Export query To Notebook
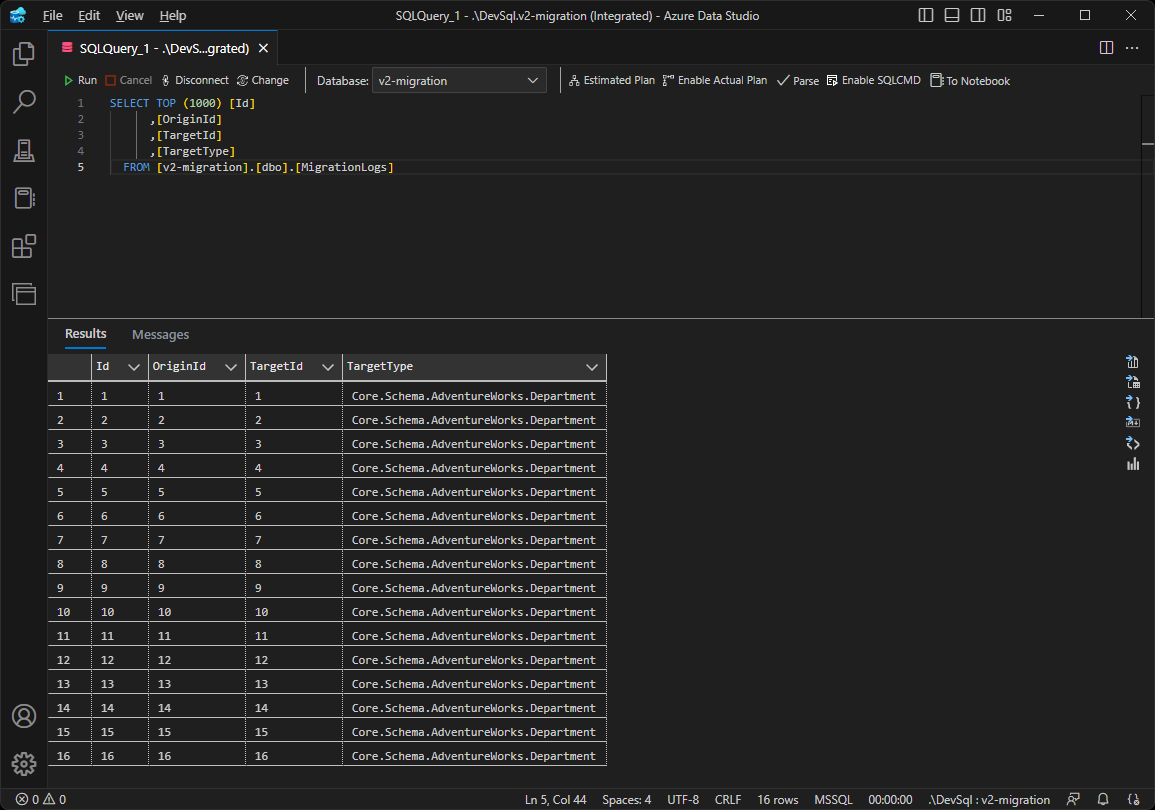This screenshot has width=1155, height=810. (970, 80)
